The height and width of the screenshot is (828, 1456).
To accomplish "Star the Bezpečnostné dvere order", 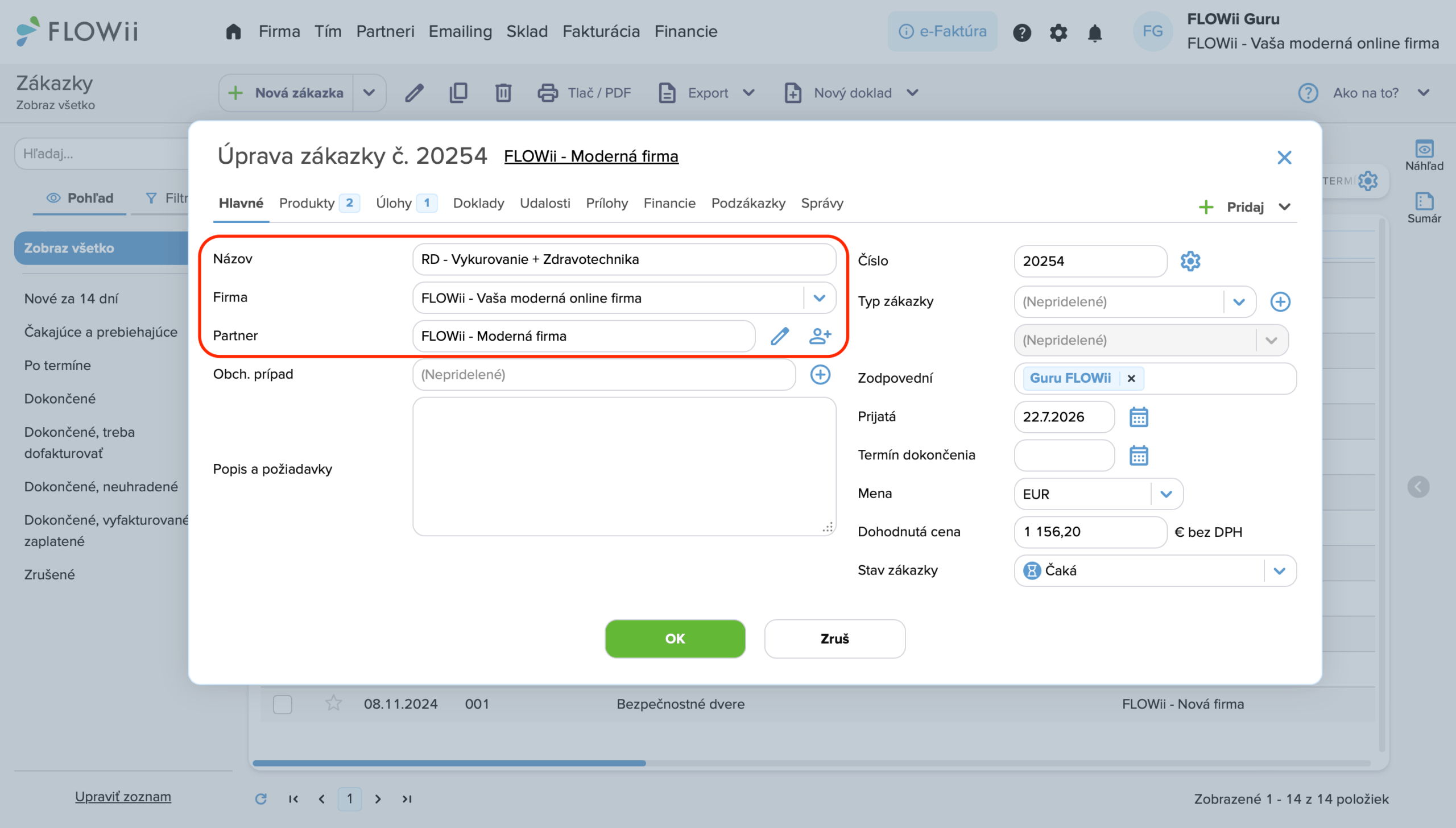I will pyautogui.click(x=333, y=703).
